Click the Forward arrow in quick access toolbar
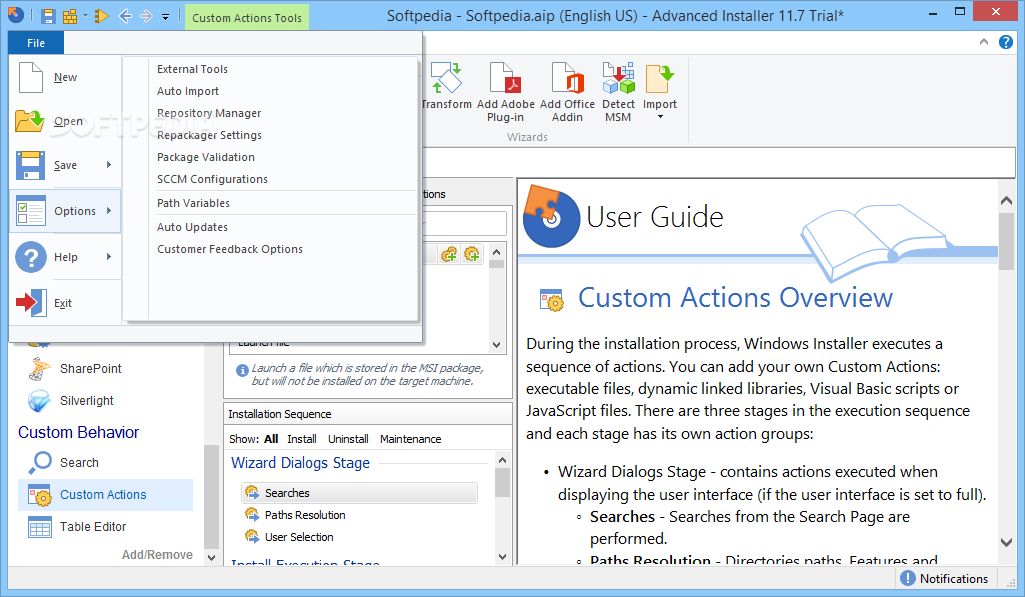This screenshot has height=597, width=1025. tap(146, 16)
